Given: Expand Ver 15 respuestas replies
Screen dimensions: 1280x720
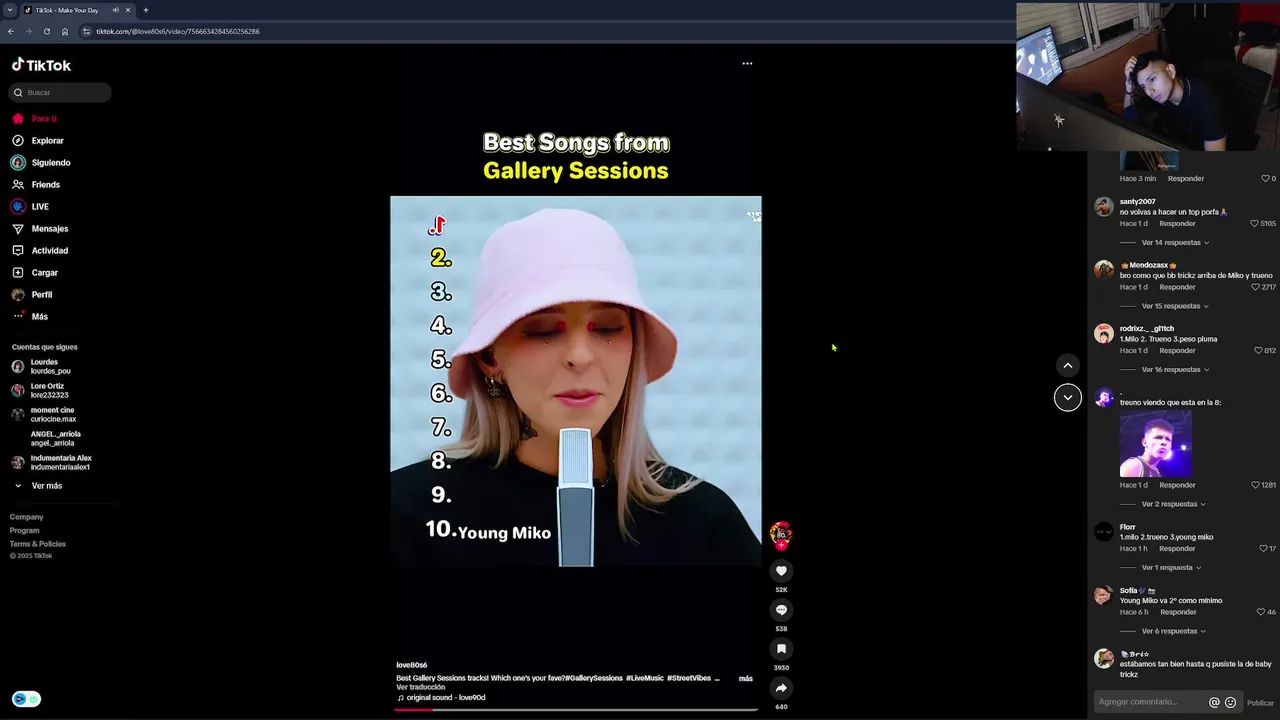Looking at the screenshot, I should 1175,306.
